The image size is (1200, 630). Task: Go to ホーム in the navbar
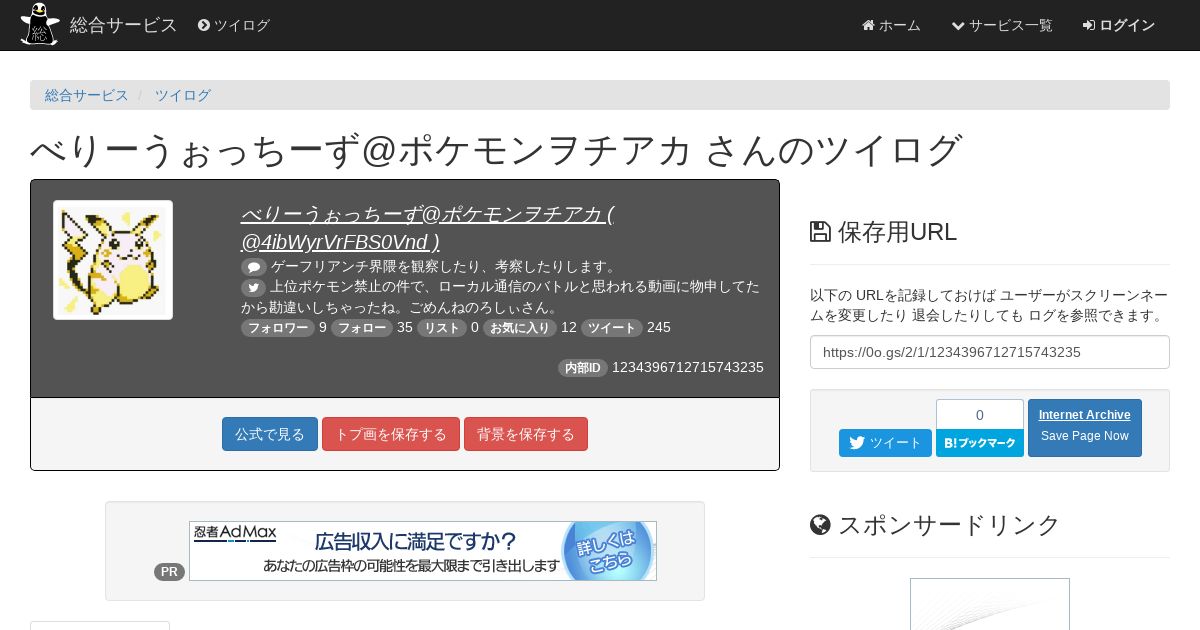pyautogui.click(x=891, y=25)
